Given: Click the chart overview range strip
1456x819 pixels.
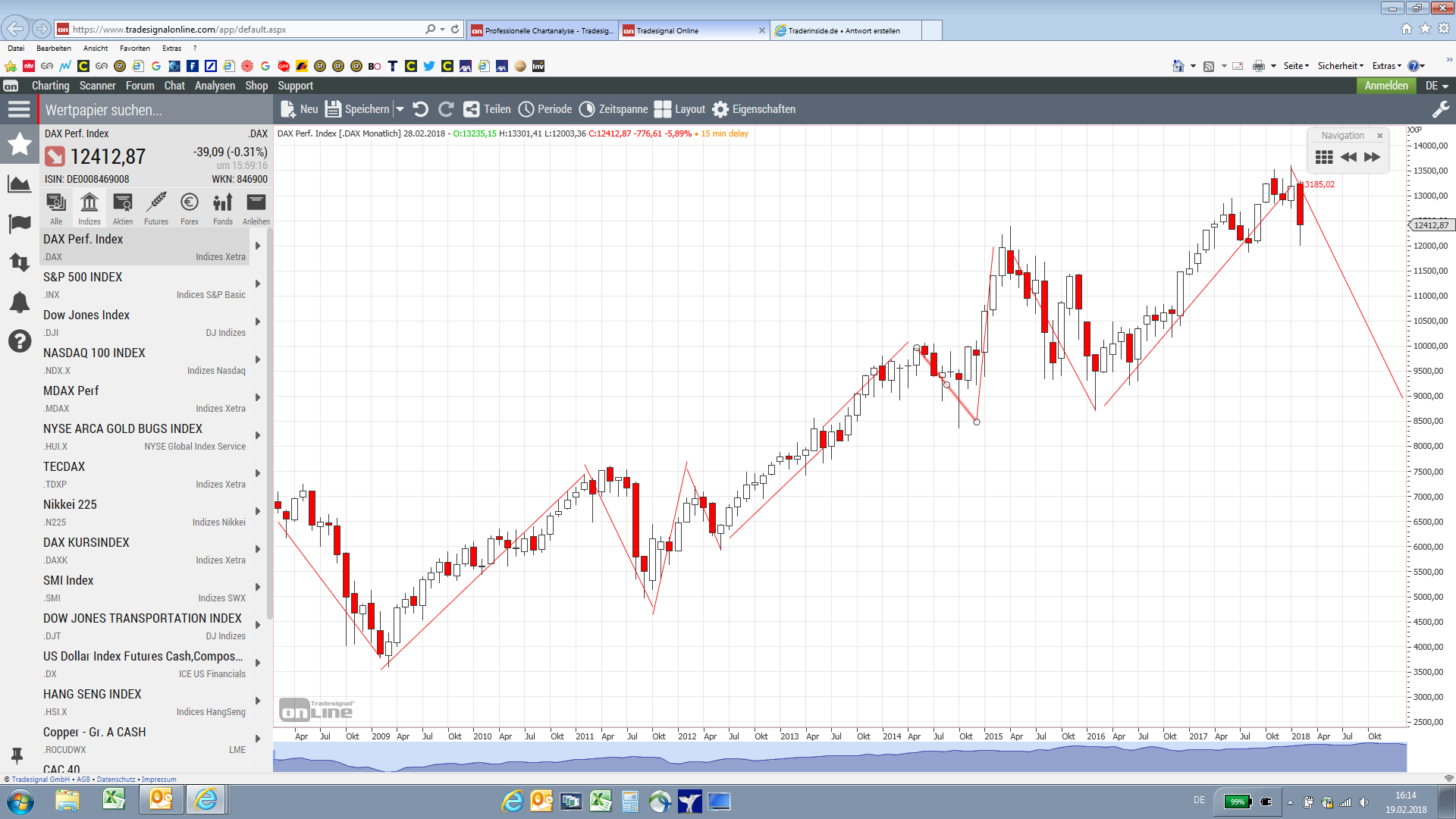Looking at the screenshot, I should point(839,757).
